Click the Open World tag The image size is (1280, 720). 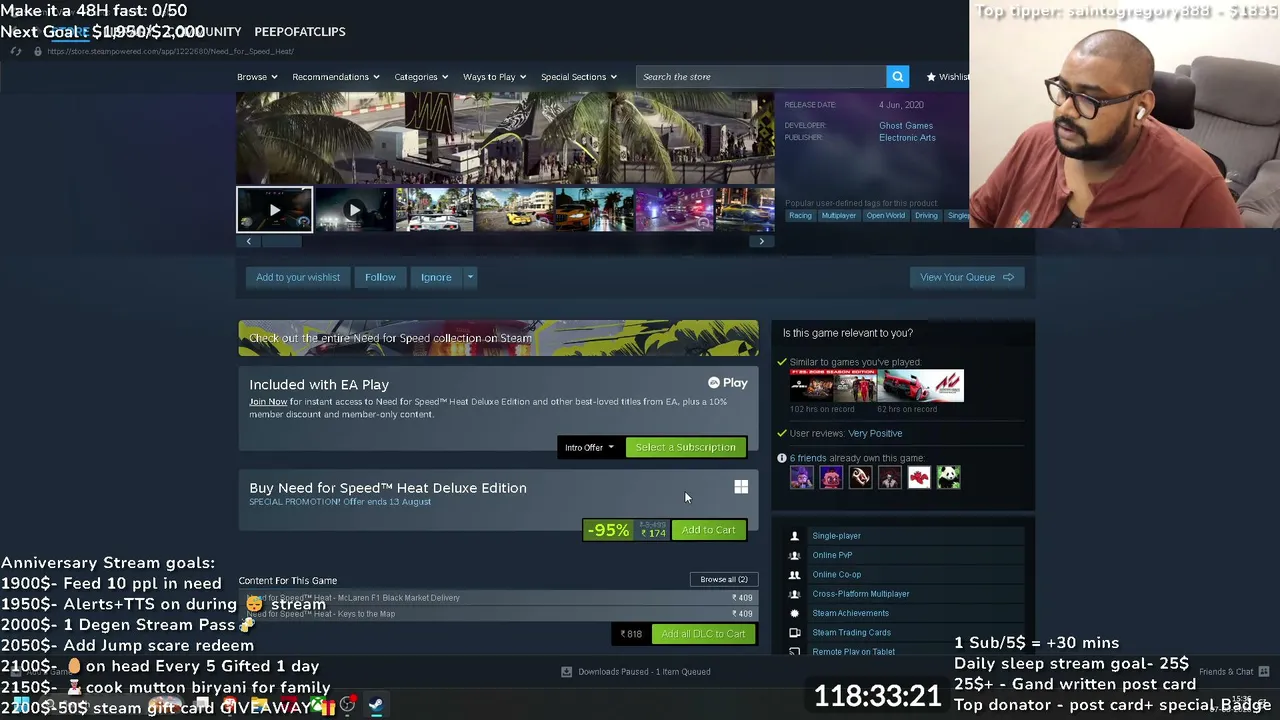click(x=885, y=216)
